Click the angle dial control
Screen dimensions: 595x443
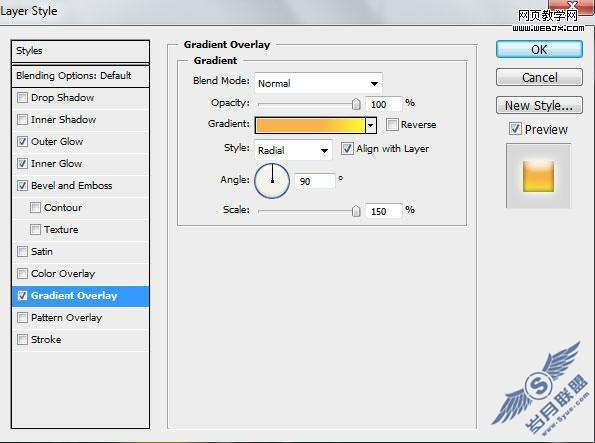[x=272, y=181]
